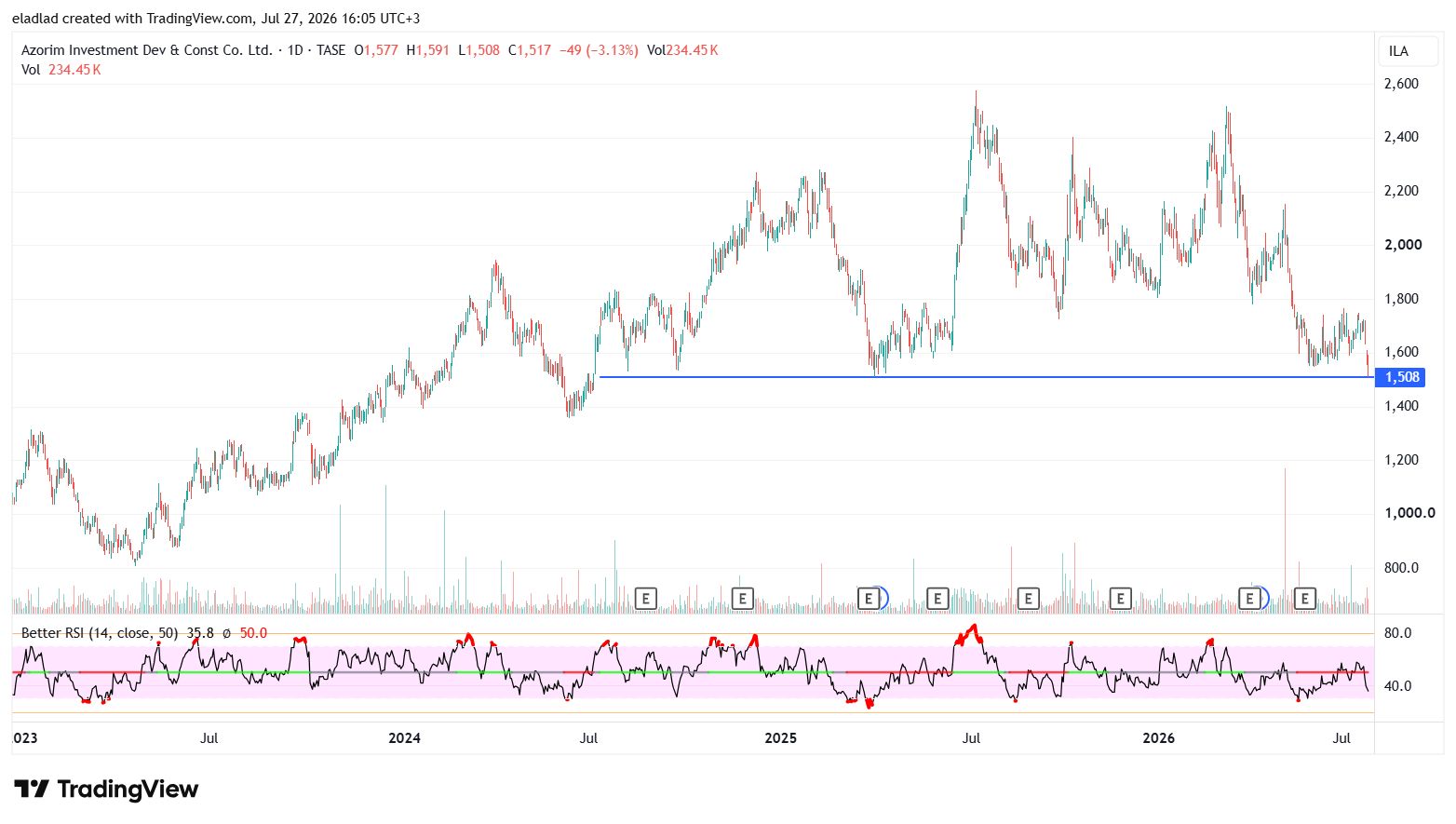Click the Vol 234.45K indicator legend
This screenshot has height=824, width=1456.
61,70
